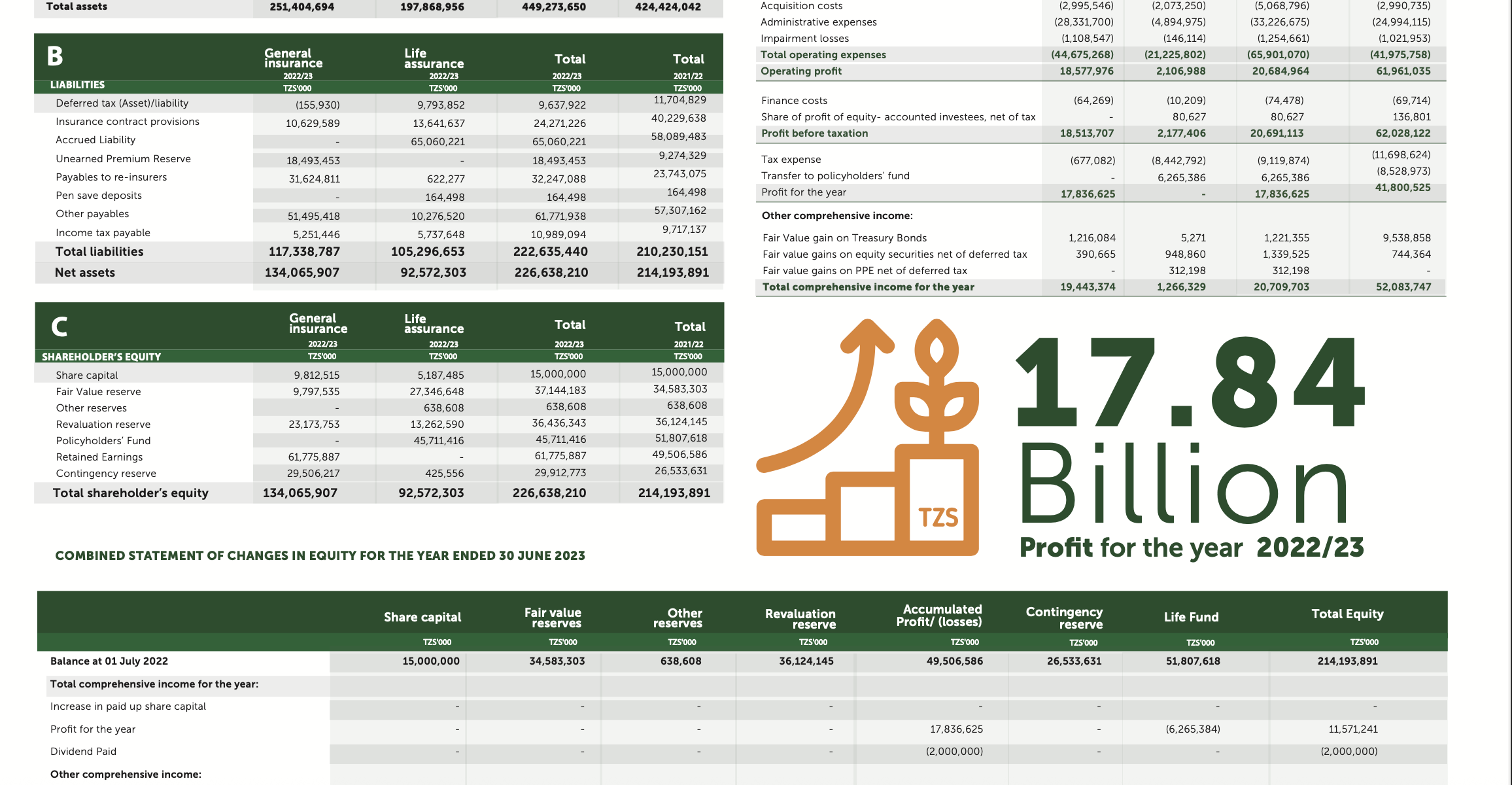Select the Balance at 01 July 2022 row
Image resolution: width=1512 pixels, height=785 pixels.
pyautogui.click(x=109, y=661)
